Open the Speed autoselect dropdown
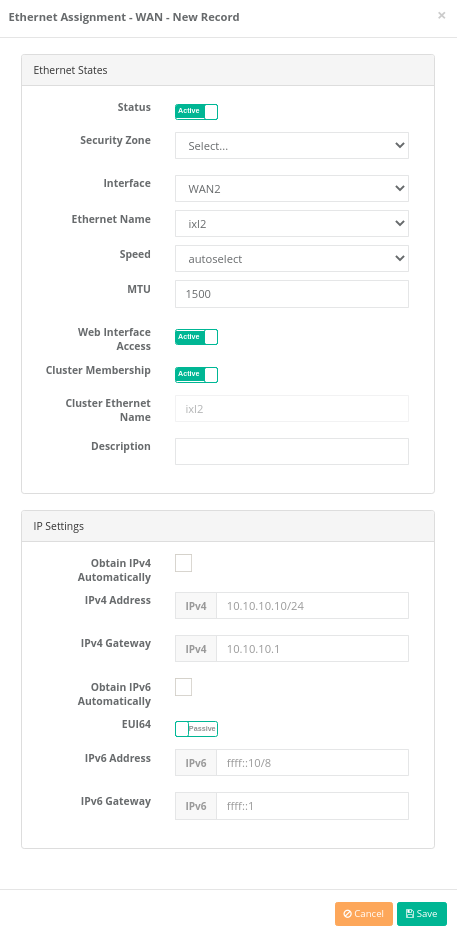Screen dimensions: 457x935 (x=292, y=259)
